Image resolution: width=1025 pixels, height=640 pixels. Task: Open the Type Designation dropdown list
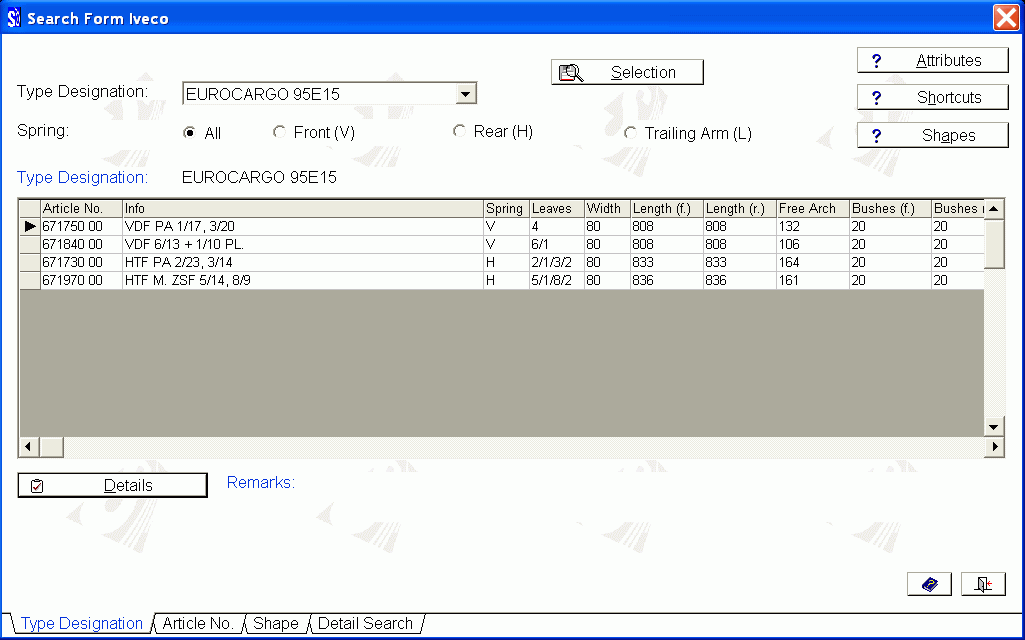pos(465,94)
